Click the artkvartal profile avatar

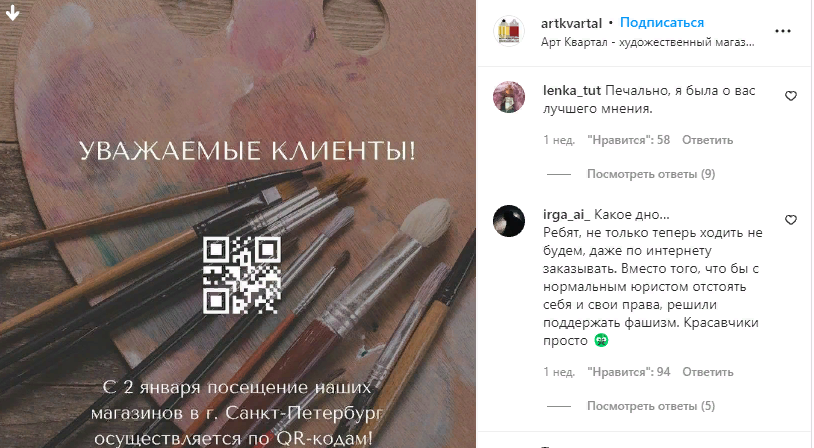(x=509, y=31)
